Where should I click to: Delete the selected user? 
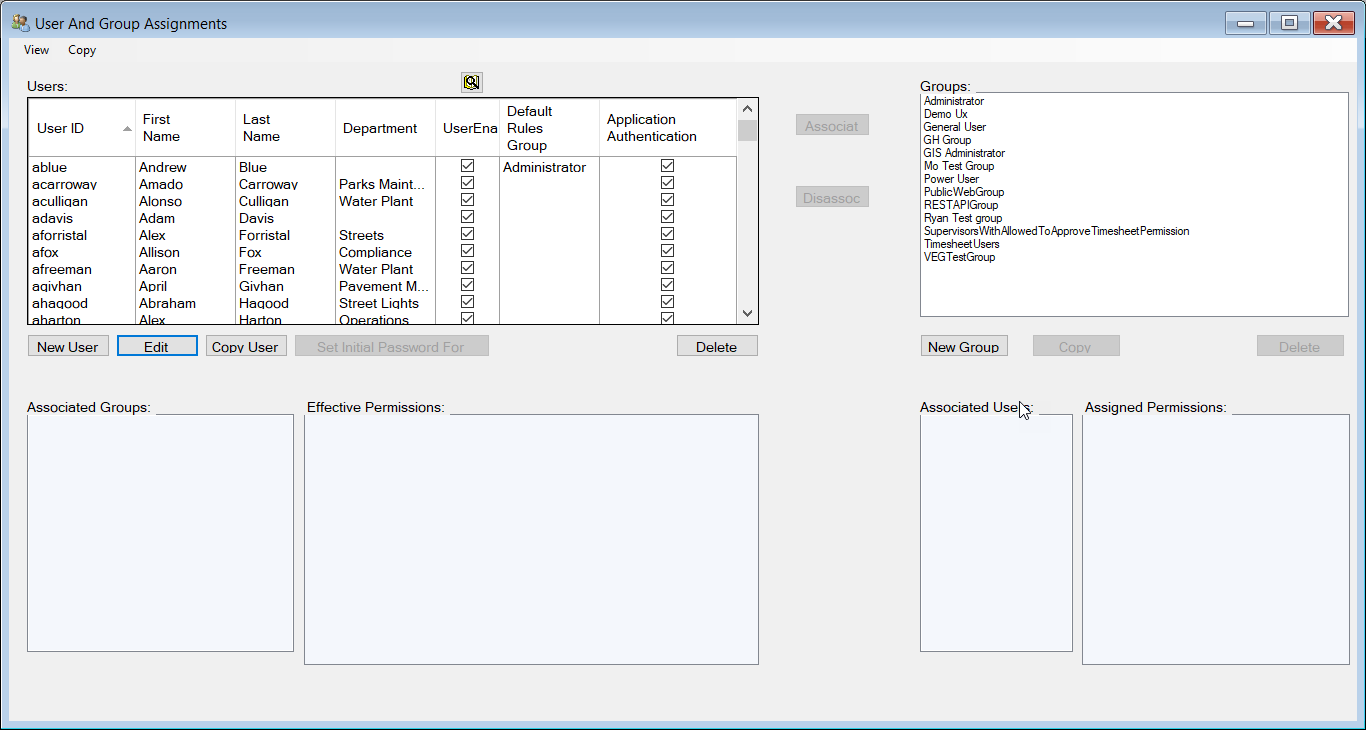717,345
